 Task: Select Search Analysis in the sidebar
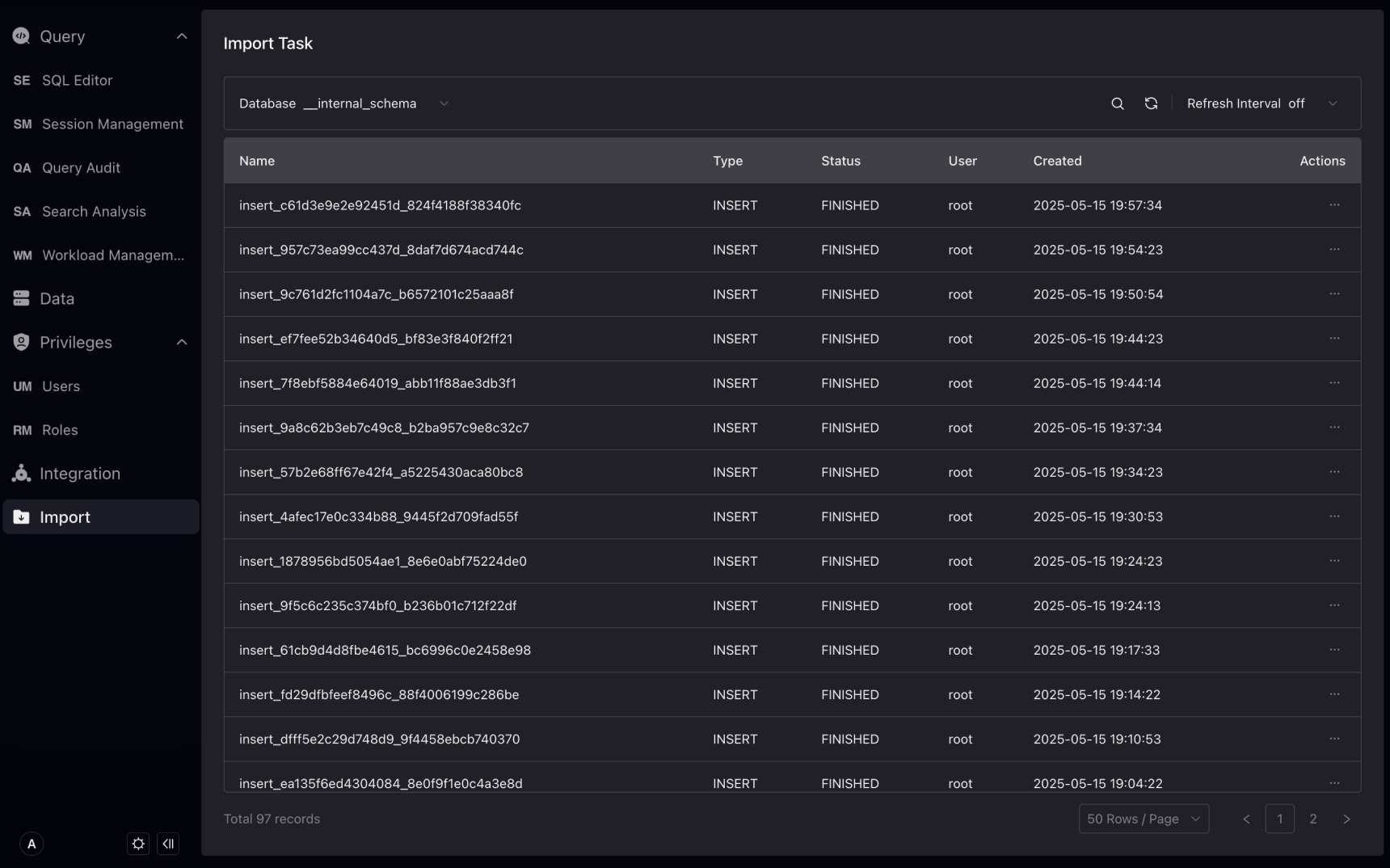pos(92,211)
